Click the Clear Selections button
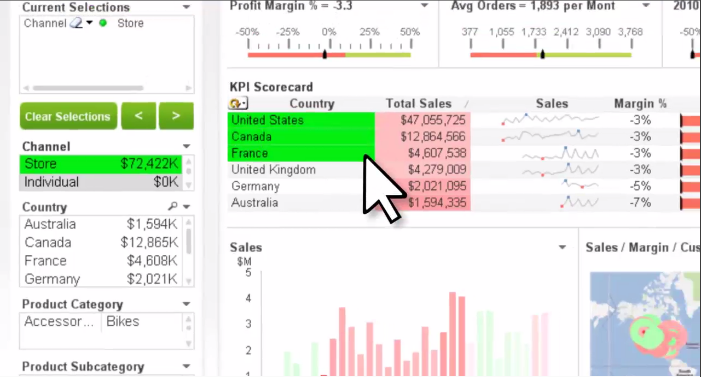Viewport: 701px width, 377px height. pyautogui.click(x=68, y=116)
